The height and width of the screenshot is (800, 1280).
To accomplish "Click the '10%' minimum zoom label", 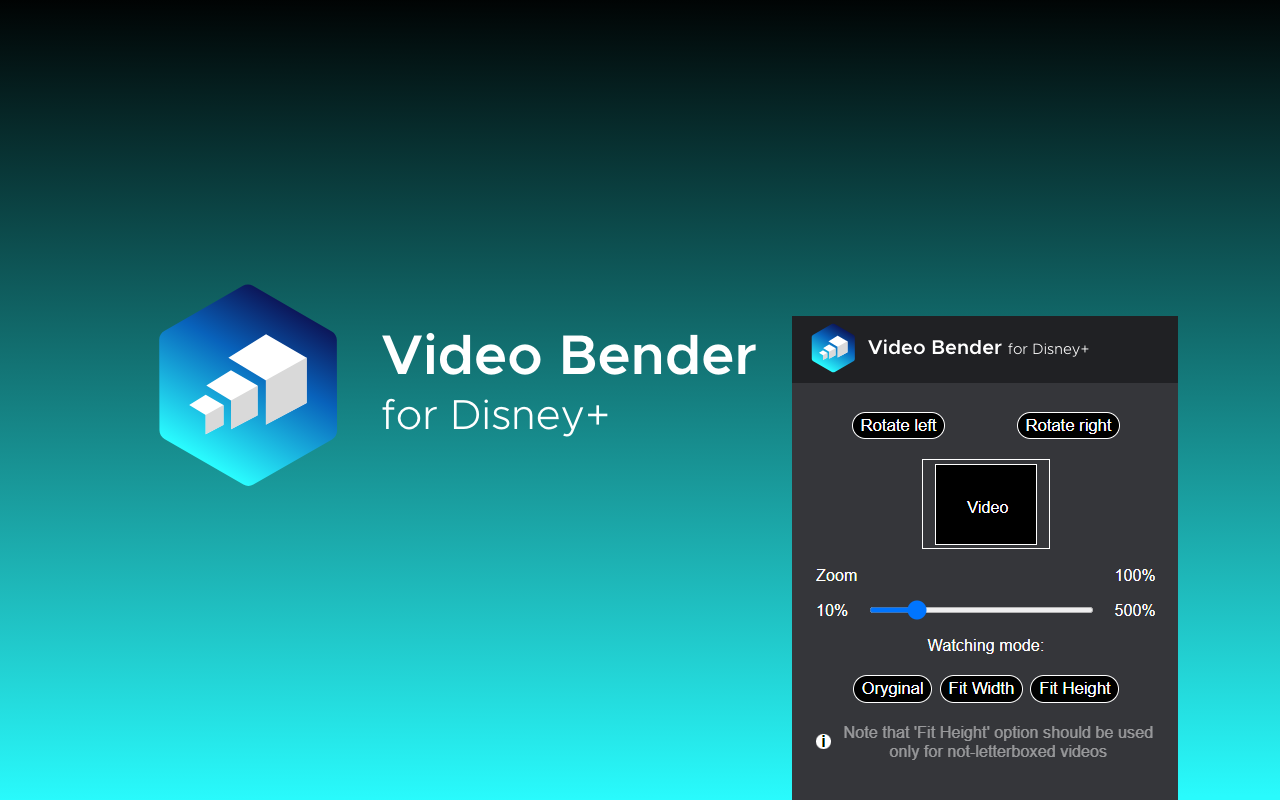I will tap(832, 610).
